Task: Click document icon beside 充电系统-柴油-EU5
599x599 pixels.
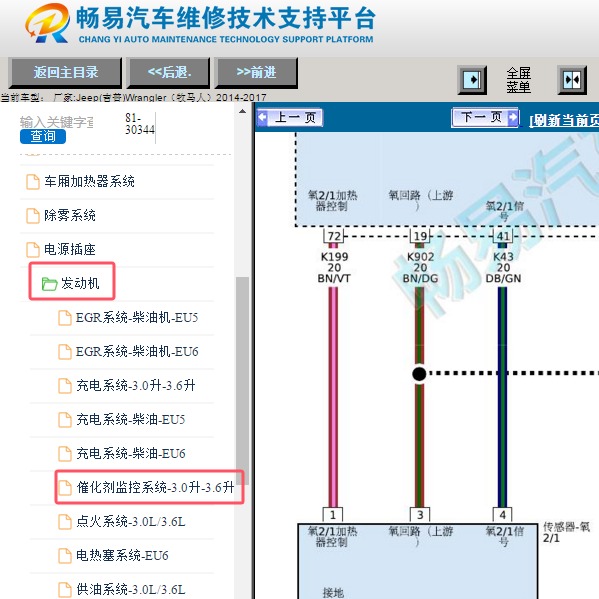Action: click(x=65, y=420)
